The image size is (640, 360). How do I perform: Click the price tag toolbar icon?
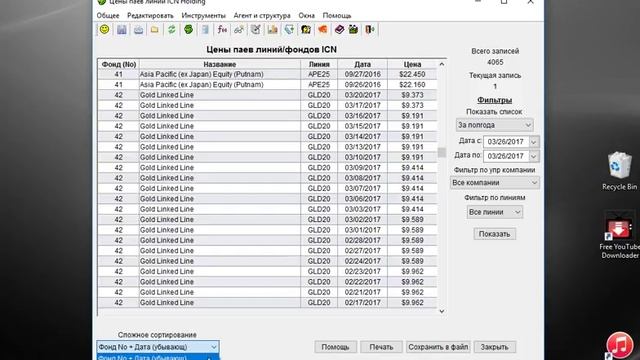point(289,29)
